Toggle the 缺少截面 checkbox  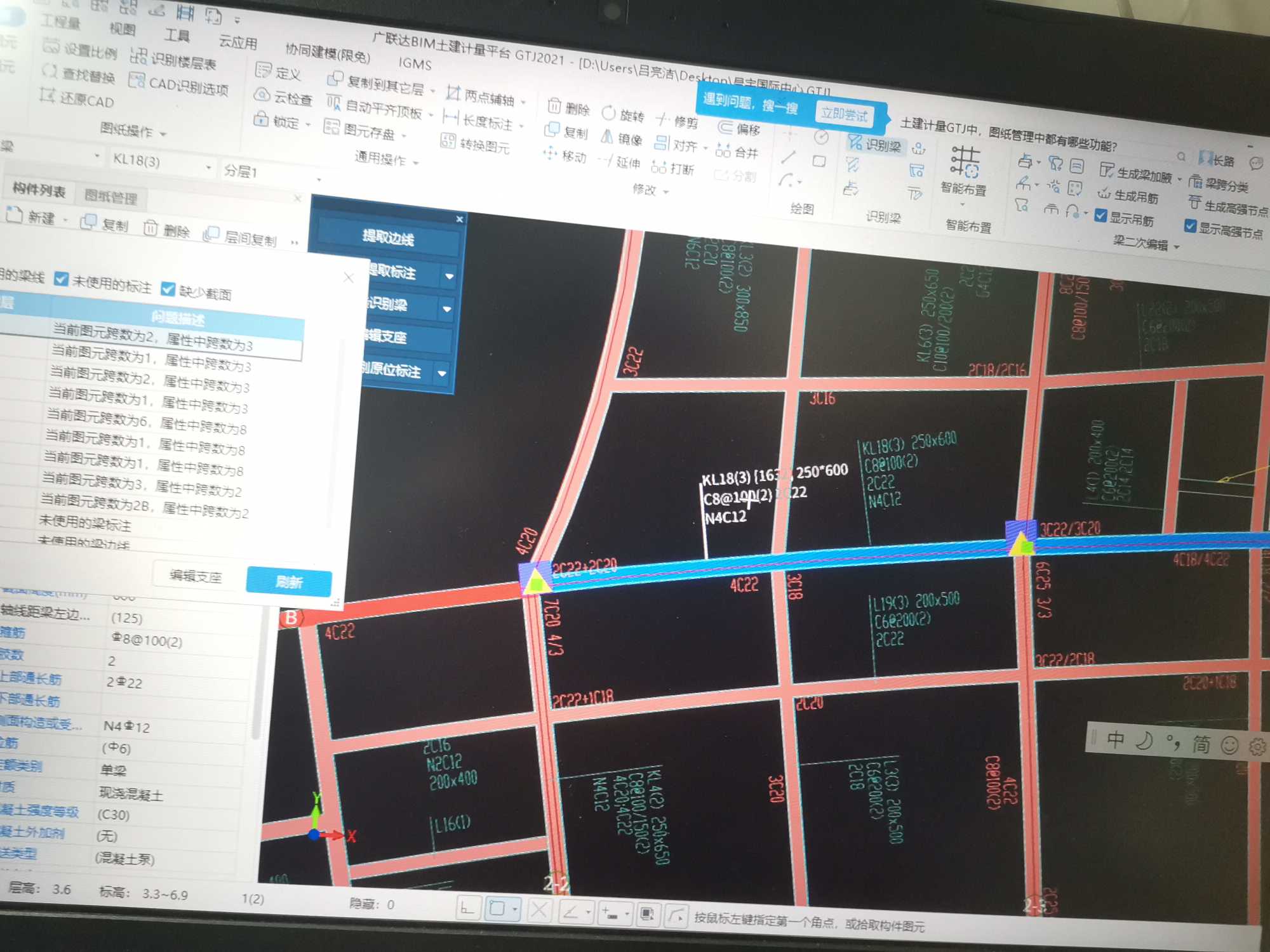(168, 289)
